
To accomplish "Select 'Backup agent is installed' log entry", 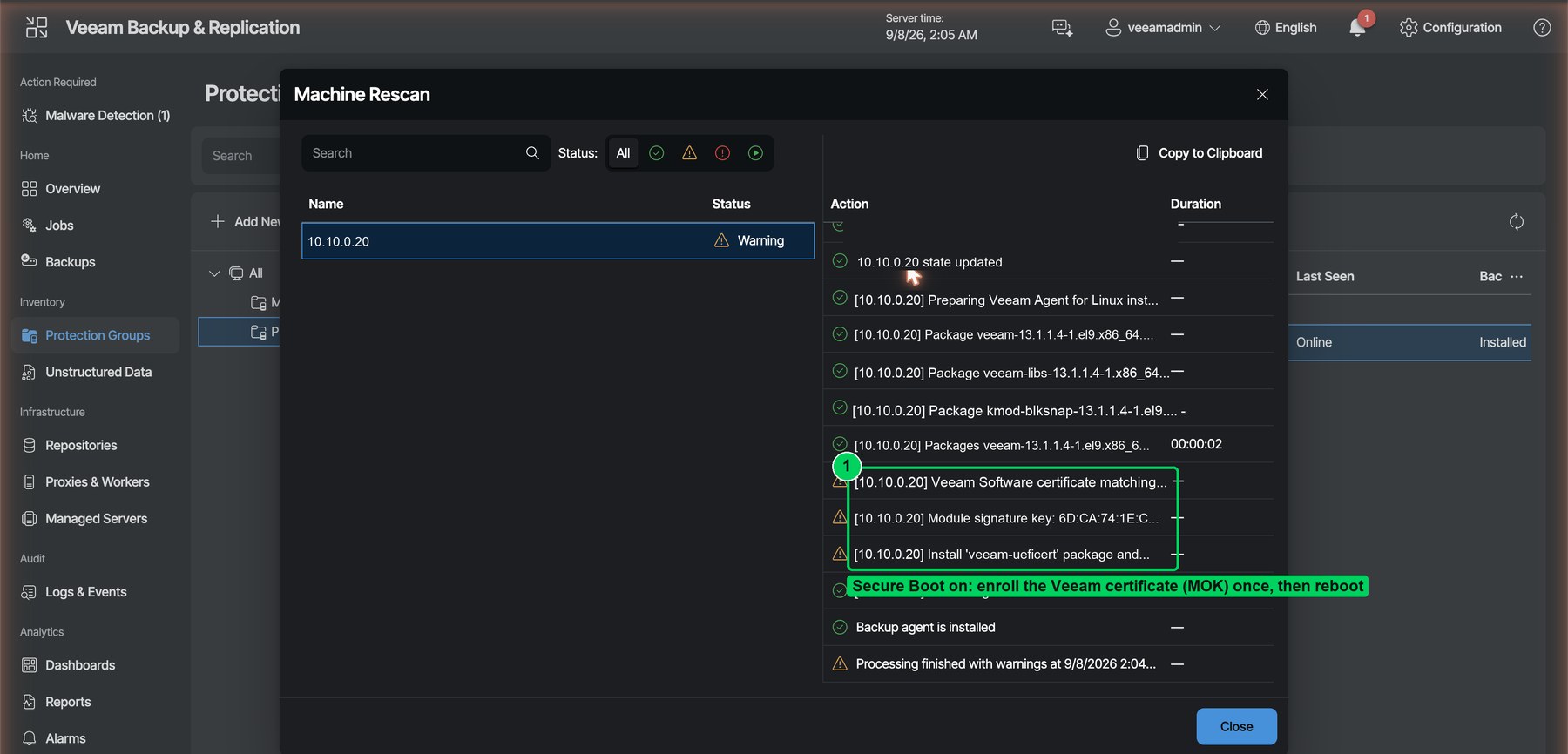I will (1049, 627).
